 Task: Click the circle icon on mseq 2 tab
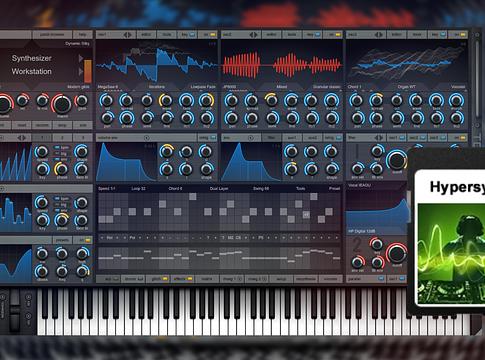pyautogui.click(x=264, y=279)
